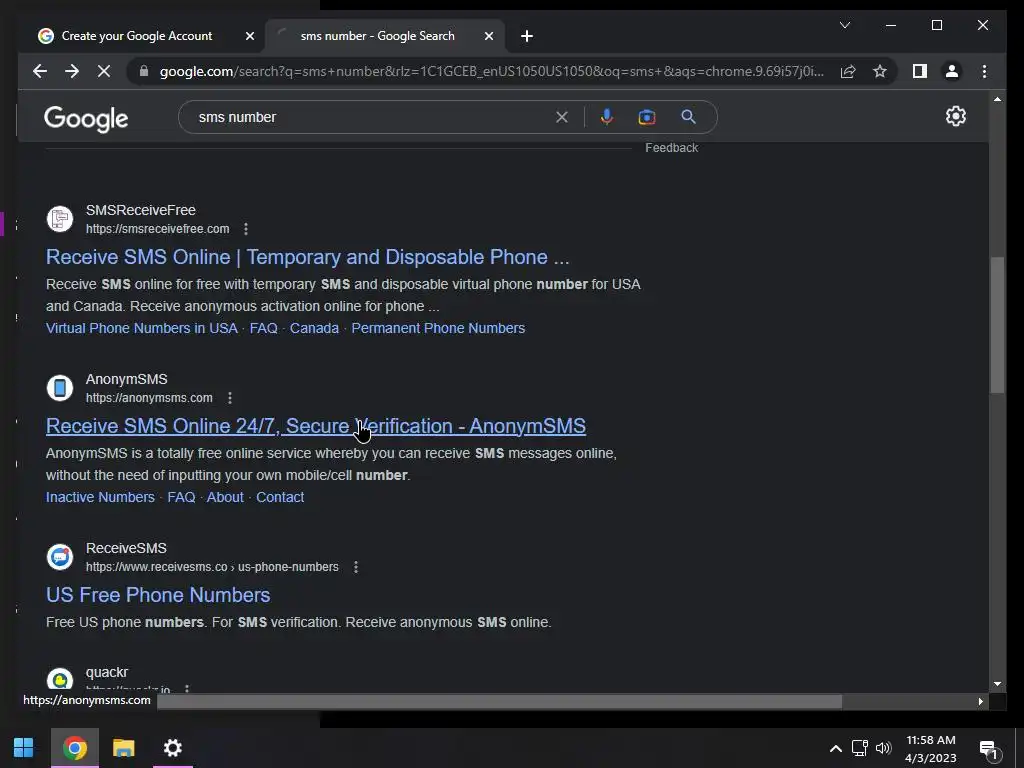Viewport: 1024px width, 768px height.
Task: Open File Explorer from the taskbar
Action: [x=123, y=748]
